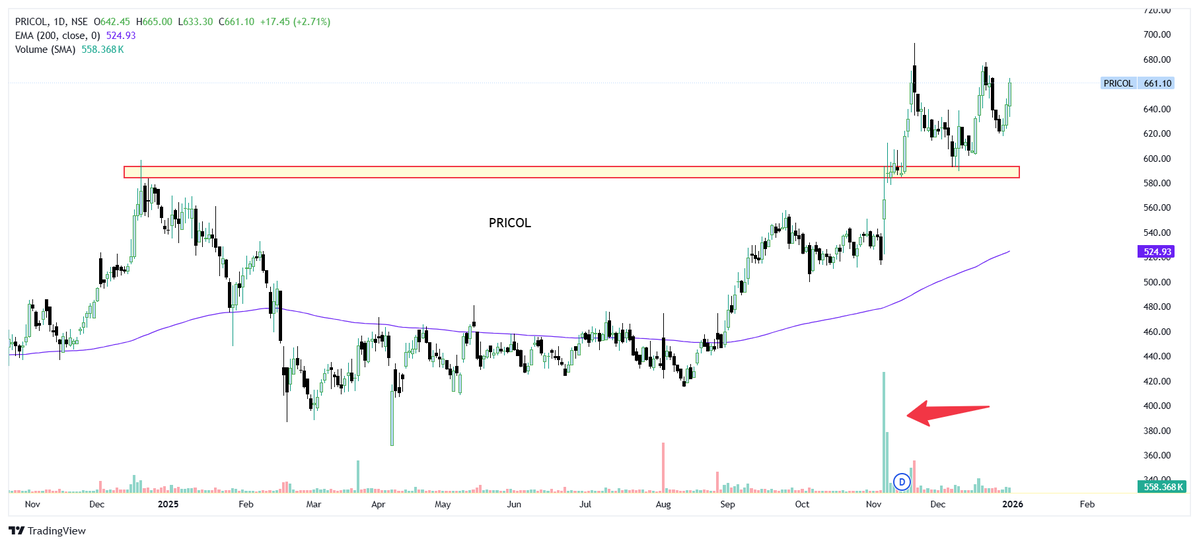Image resolution: width=1199 pixels, height=545 pixels.
Task: Click the 'Aug' label on the time axis
Action: (x=663, y=504)
